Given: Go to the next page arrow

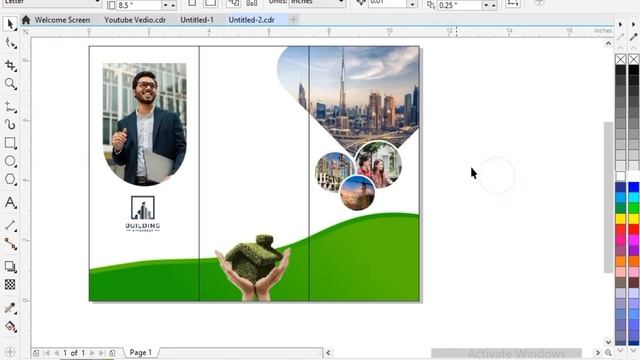Looking at the screenshot, I should coord(92,353).
